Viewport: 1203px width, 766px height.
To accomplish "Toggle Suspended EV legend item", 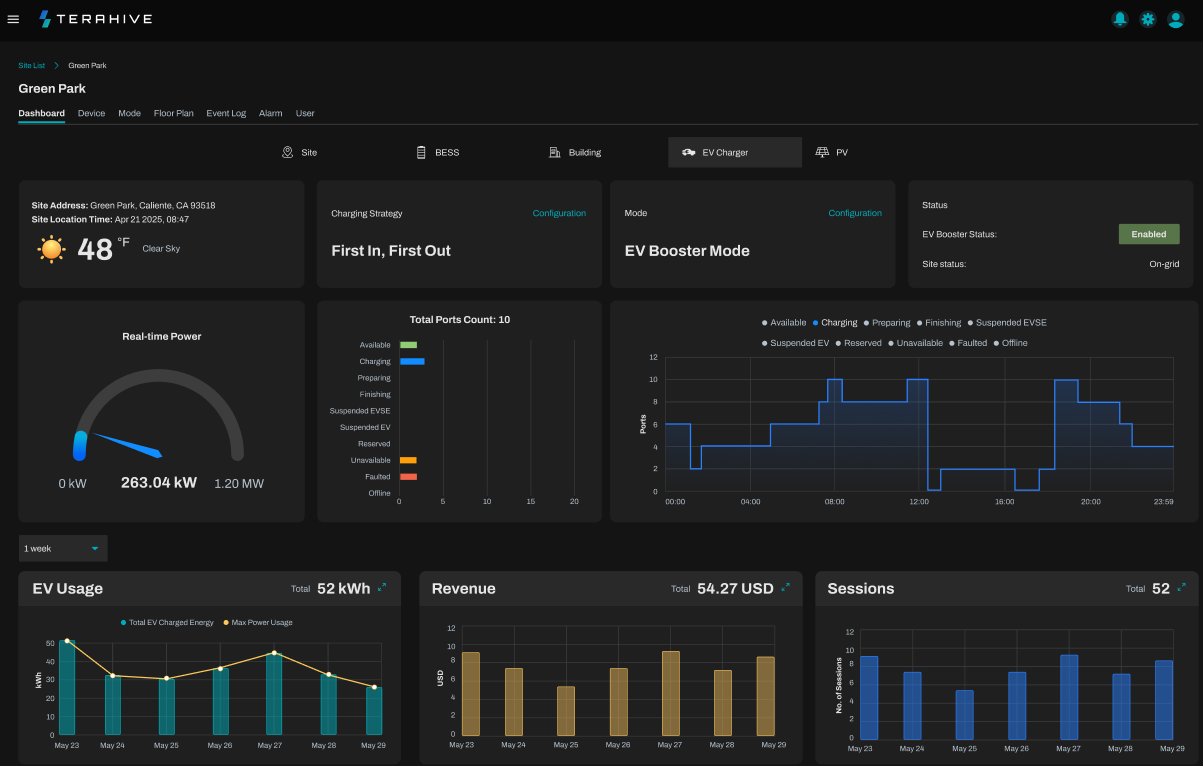I will [796, 343].
